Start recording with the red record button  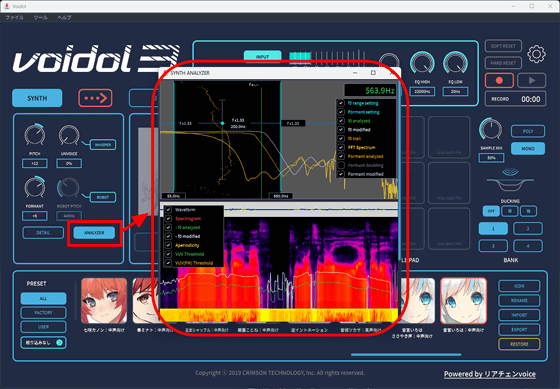[x=499, y=80]
